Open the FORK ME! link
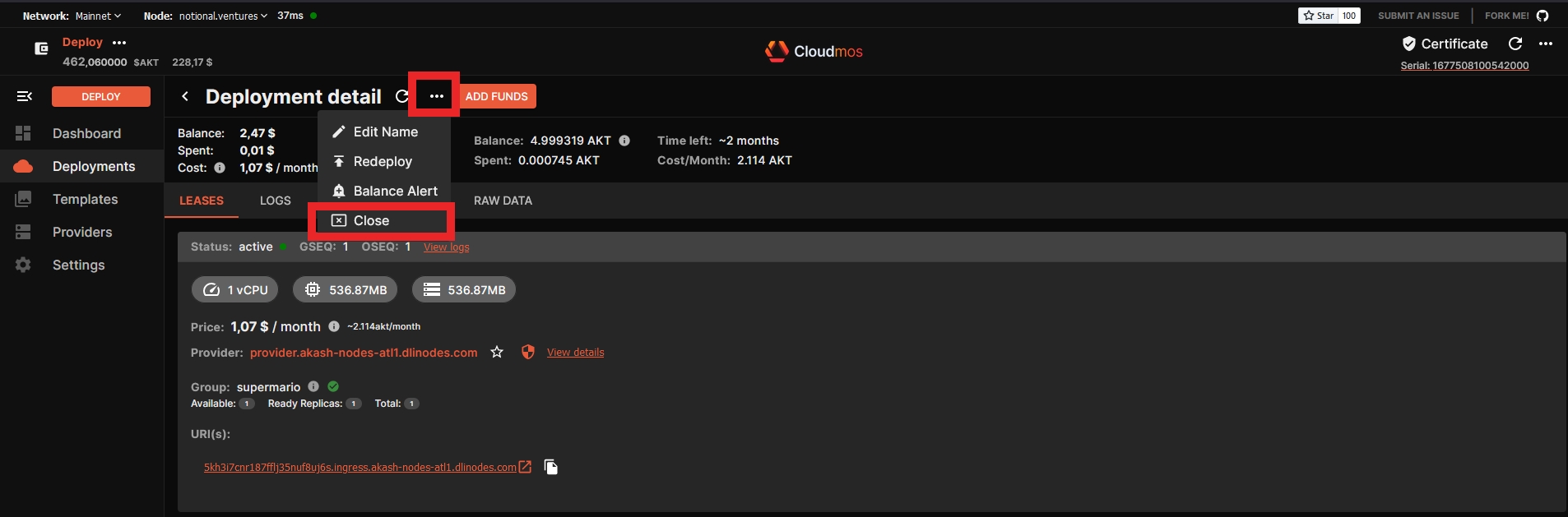The width and height of the screenshot is (1568, 517). [1507, 16]
